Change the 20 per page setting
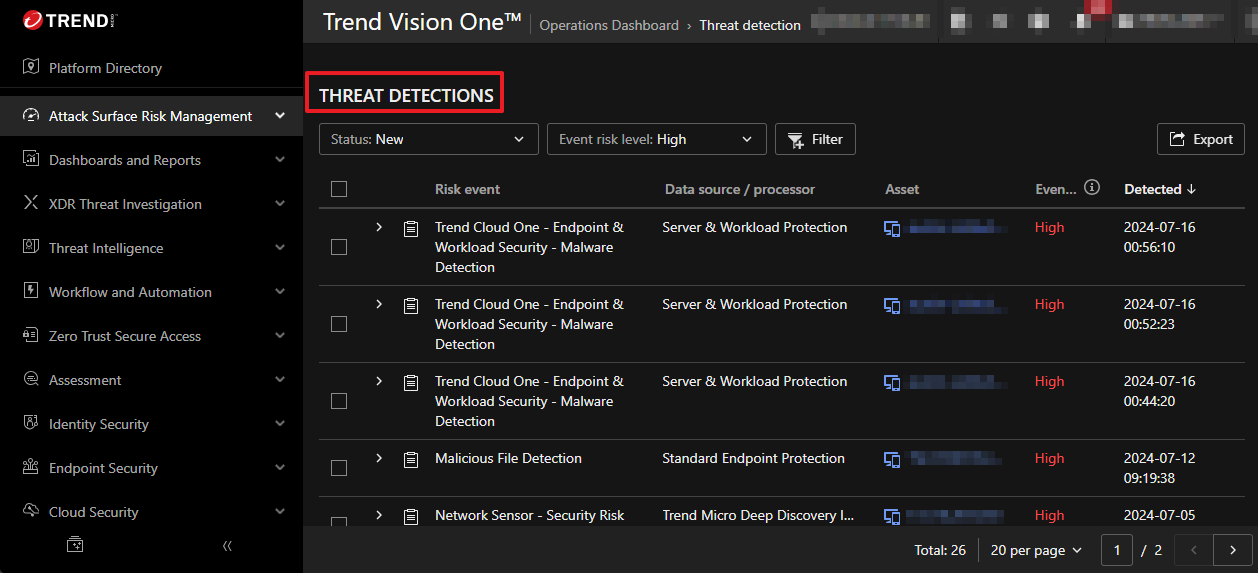This screenshot has height=573, width=1258. click(x=1036, y=550)
